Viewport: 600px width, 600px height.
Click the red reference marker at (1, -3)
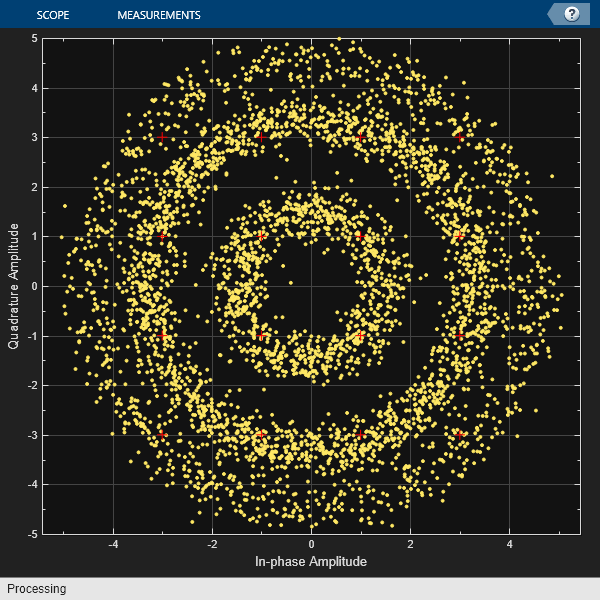(x=360, y=435)
